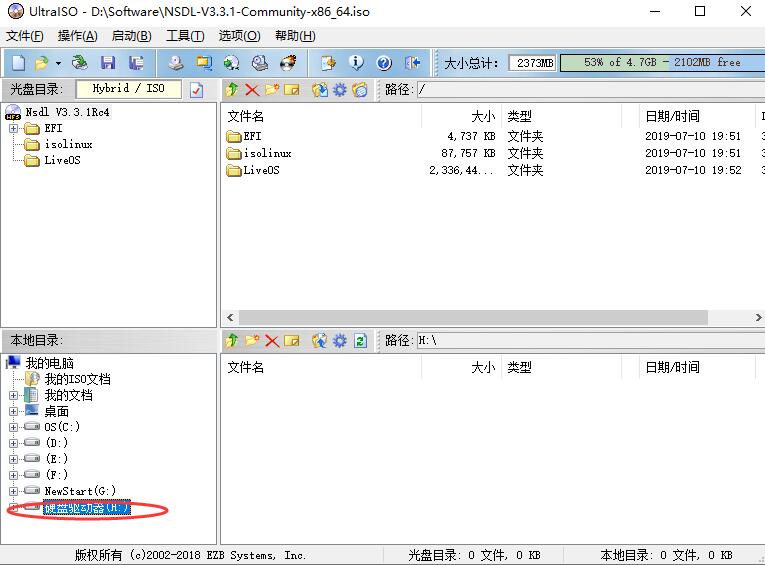Click the Rename icon in disc directory toolbar
The image size is (765, 565).
tap(292, 90)
